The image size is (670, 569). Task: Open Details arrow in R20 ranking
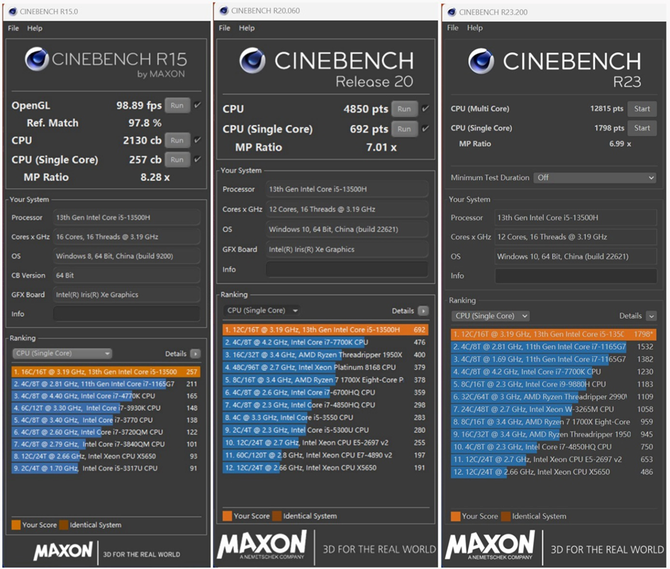[x=423, y=311]
